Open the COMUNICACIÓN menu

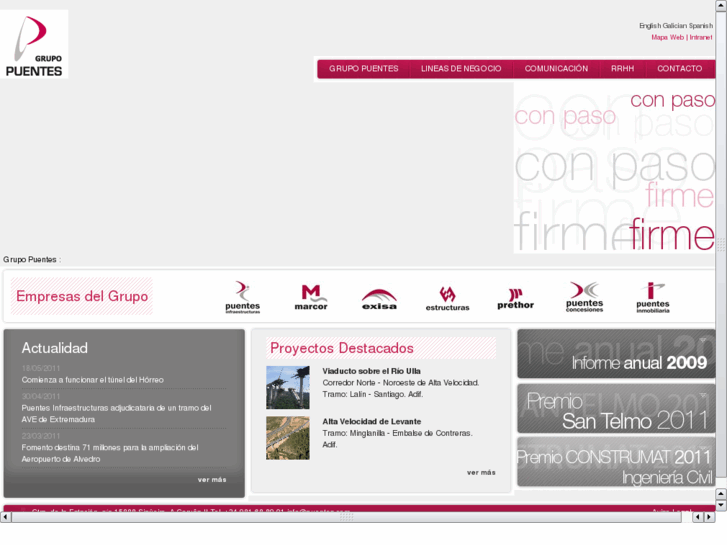point(556,69)
